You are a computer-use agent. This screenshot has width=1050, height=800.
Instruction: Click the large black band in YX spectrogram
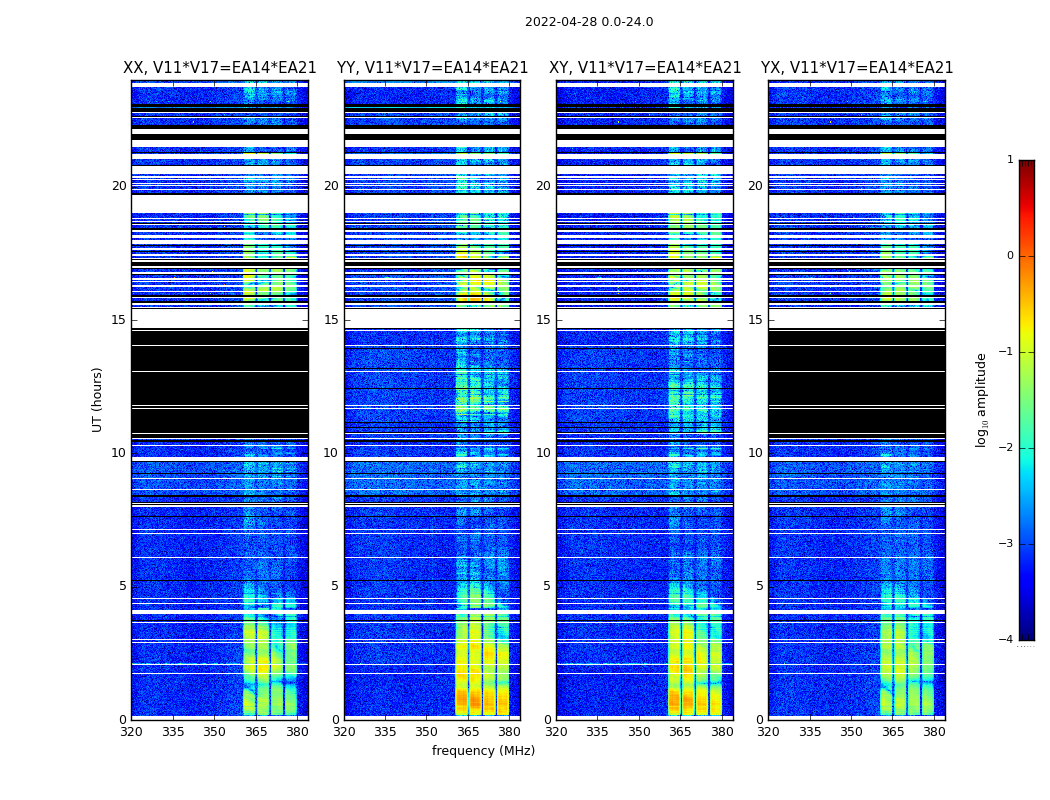coord(856,385)
